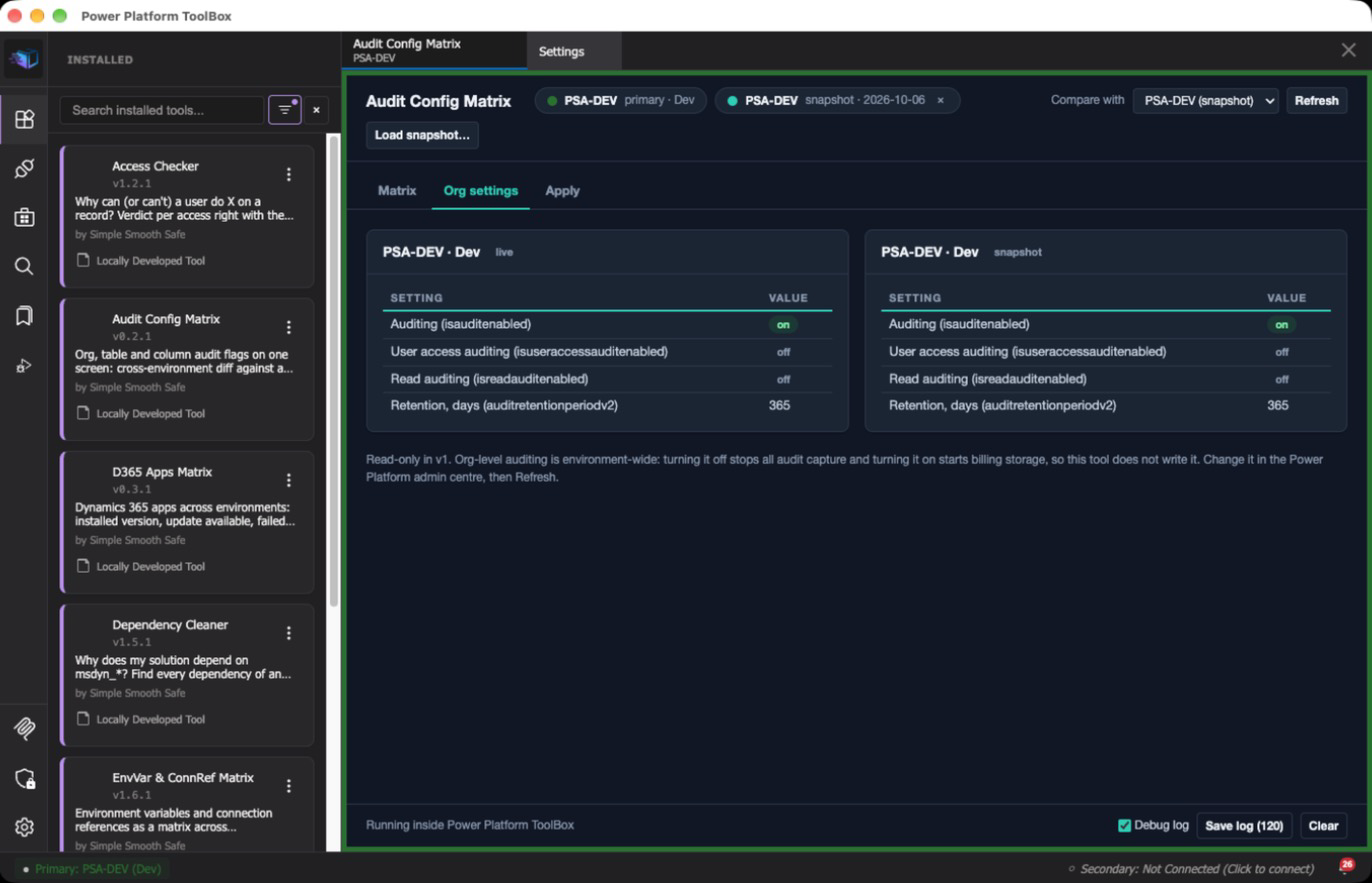Close the tool panel with the top-right X

(x=1348, y=50)
